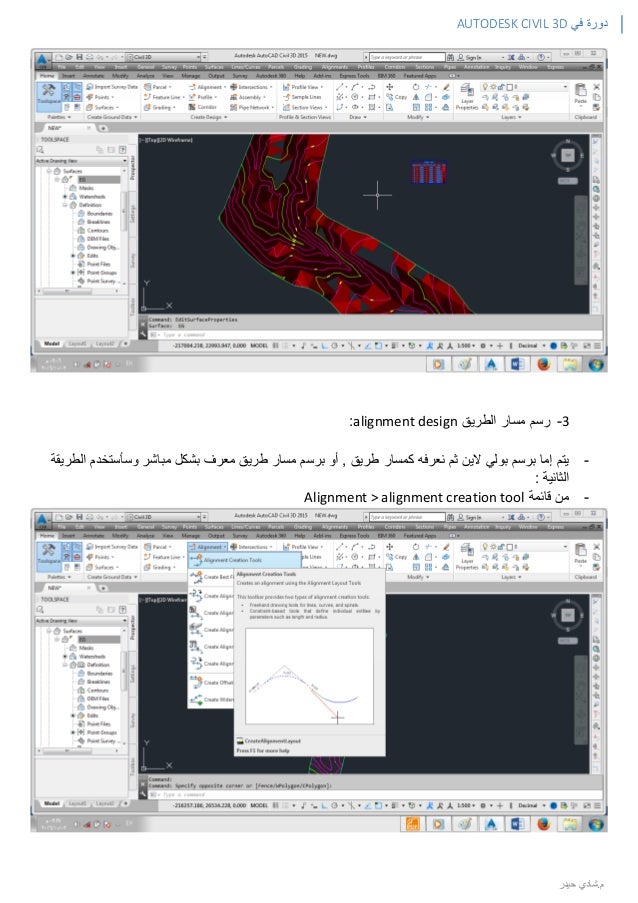638x903 pixels.
Task: Pick Create Widening entry in Alignment dropdown
Action: [211, 700]
